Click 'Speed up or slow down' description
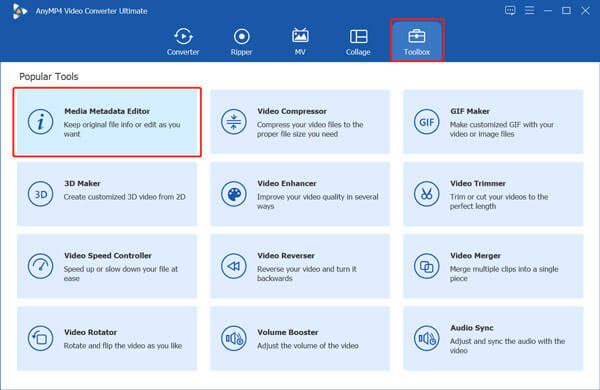 coord(121,273)
